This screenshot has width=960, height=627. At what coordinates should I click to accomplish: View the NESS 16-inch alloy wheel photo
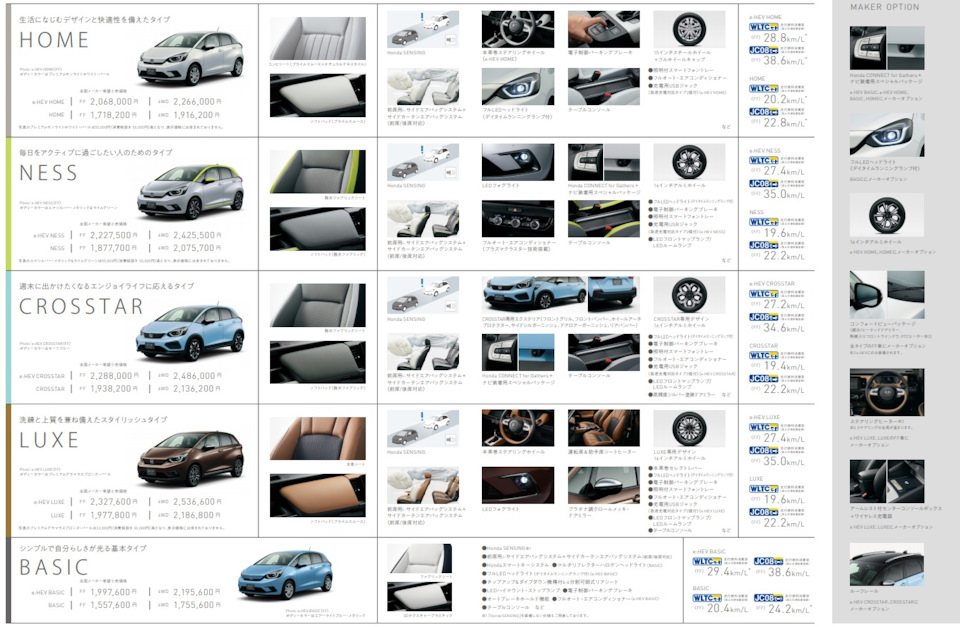(689, 162)
